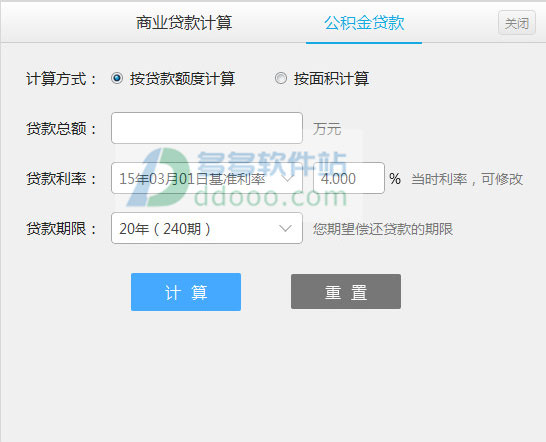This screenshot has height=442, width=546.
Task: Click the 当时利率，可修改 hint text
Action: click(x=467, y=179)
